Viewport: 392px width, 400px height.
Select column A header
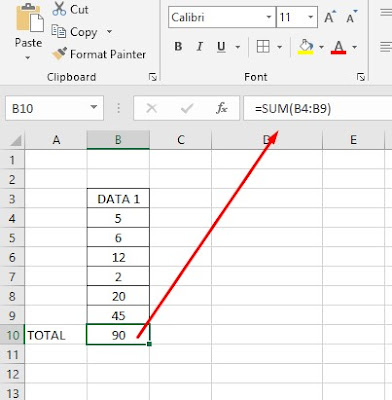(56, 140)
